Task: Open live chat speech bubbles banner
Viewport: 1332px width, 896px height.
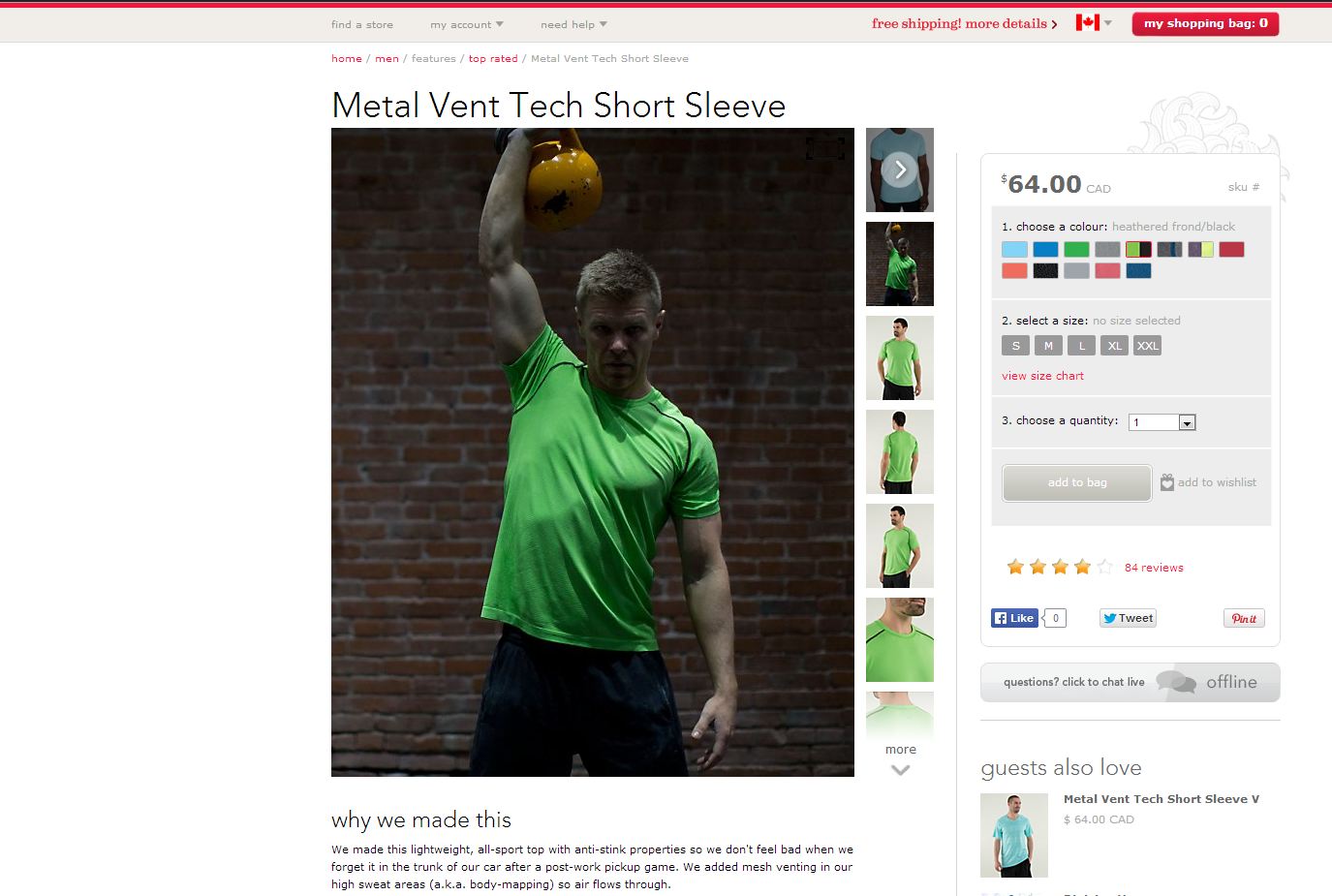Action: [x=1130, y=682]
